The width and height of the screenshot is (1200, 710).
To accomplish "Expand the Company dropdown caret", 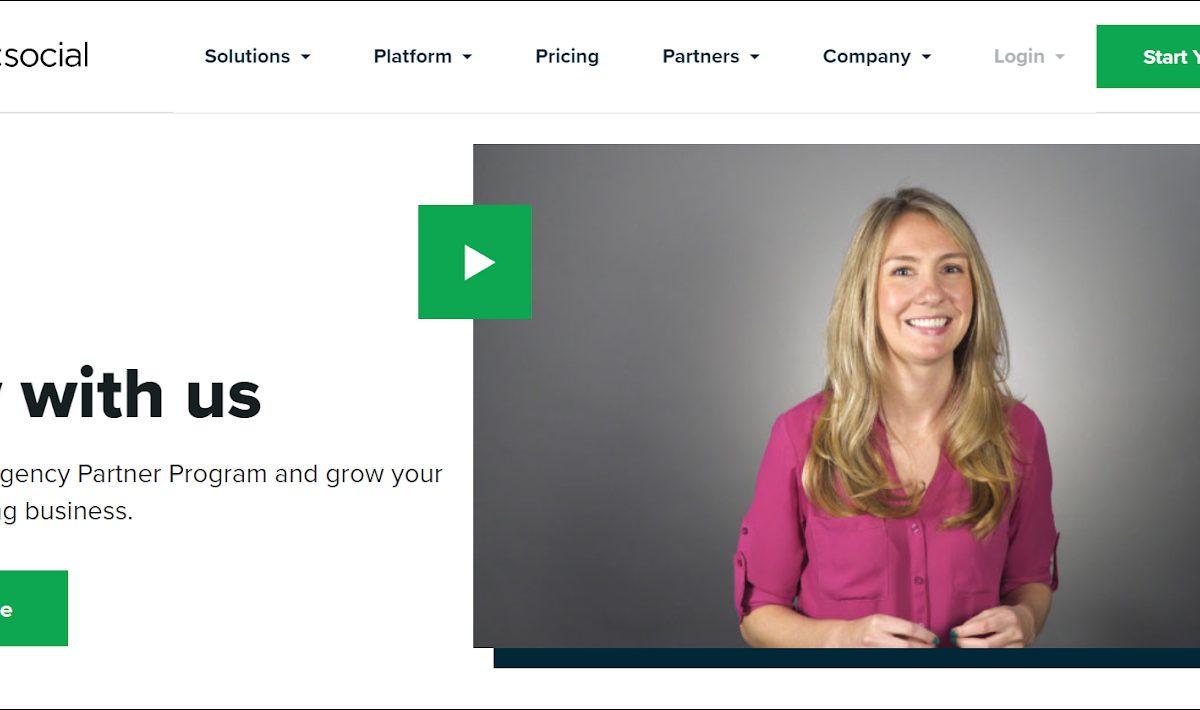I will coord(926,57).
